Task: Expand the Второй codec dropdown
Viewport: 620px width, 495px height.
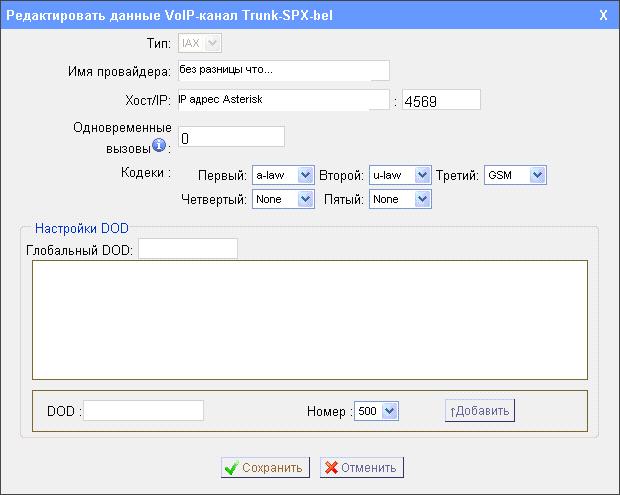Action: click(399, 175)
